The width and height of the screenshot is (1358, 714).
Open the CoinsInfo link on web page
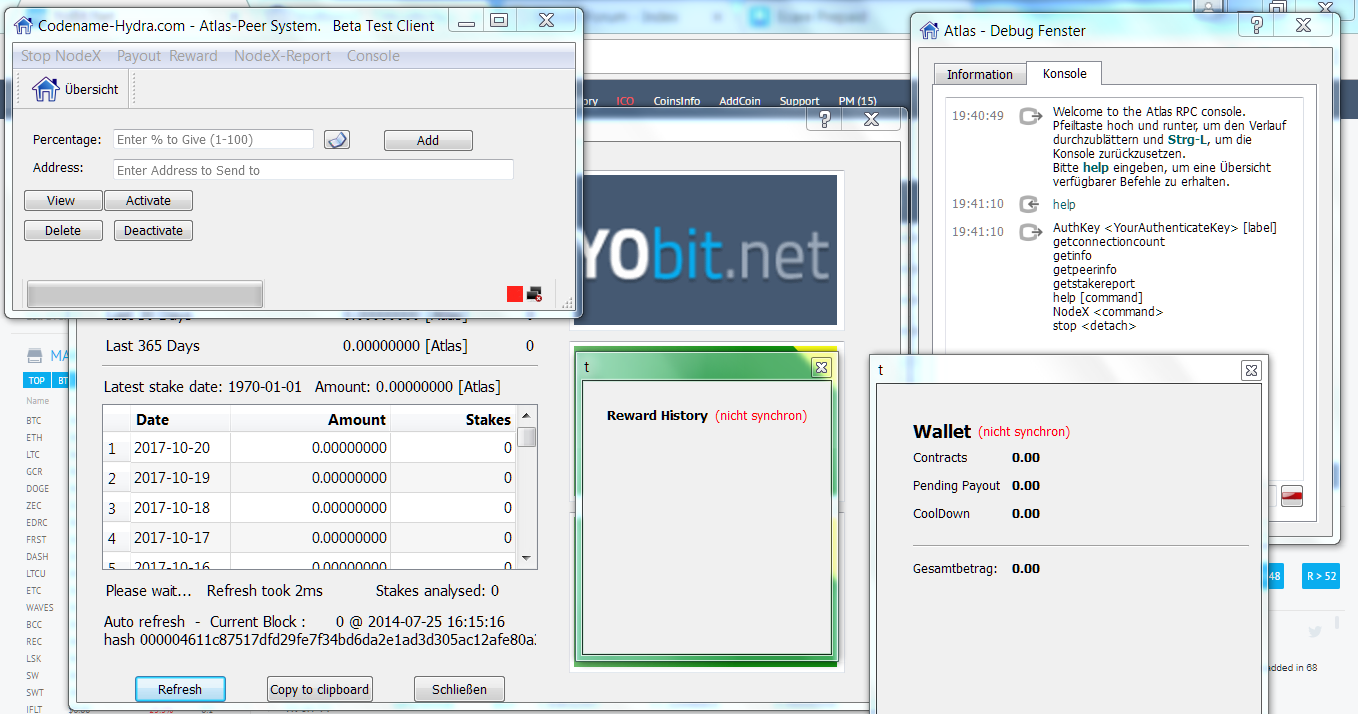point(676,101)
